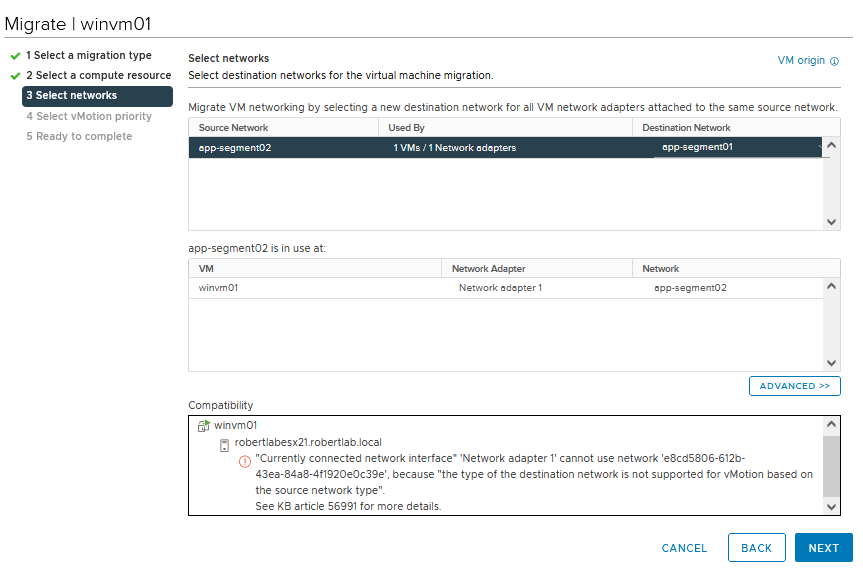Screen dimensions: 863x572
Task: Click the Network Adapter column header
Action: (537, 269)
